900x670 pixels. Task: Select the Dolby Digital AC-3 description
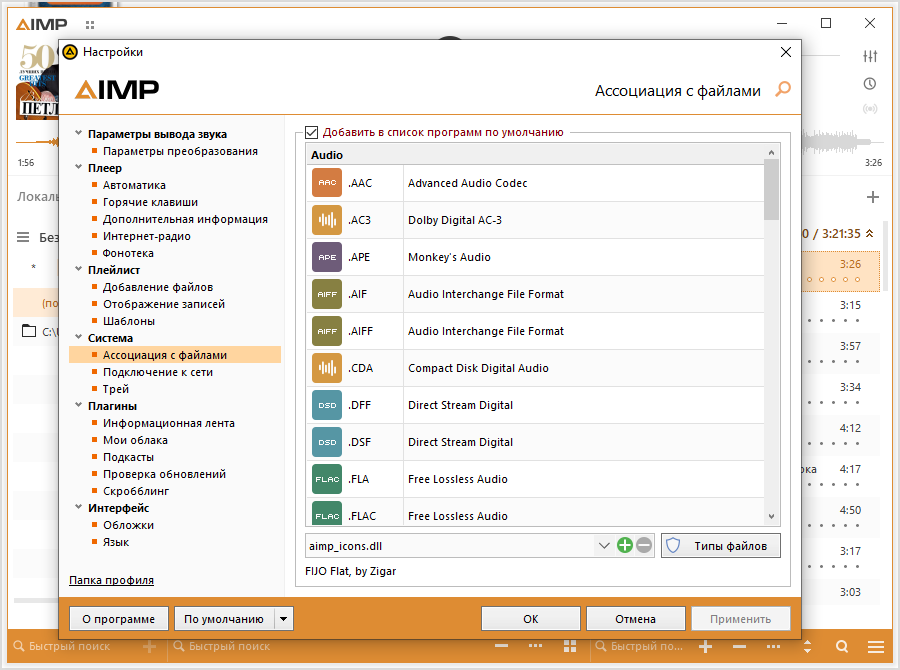coord(455,220)
